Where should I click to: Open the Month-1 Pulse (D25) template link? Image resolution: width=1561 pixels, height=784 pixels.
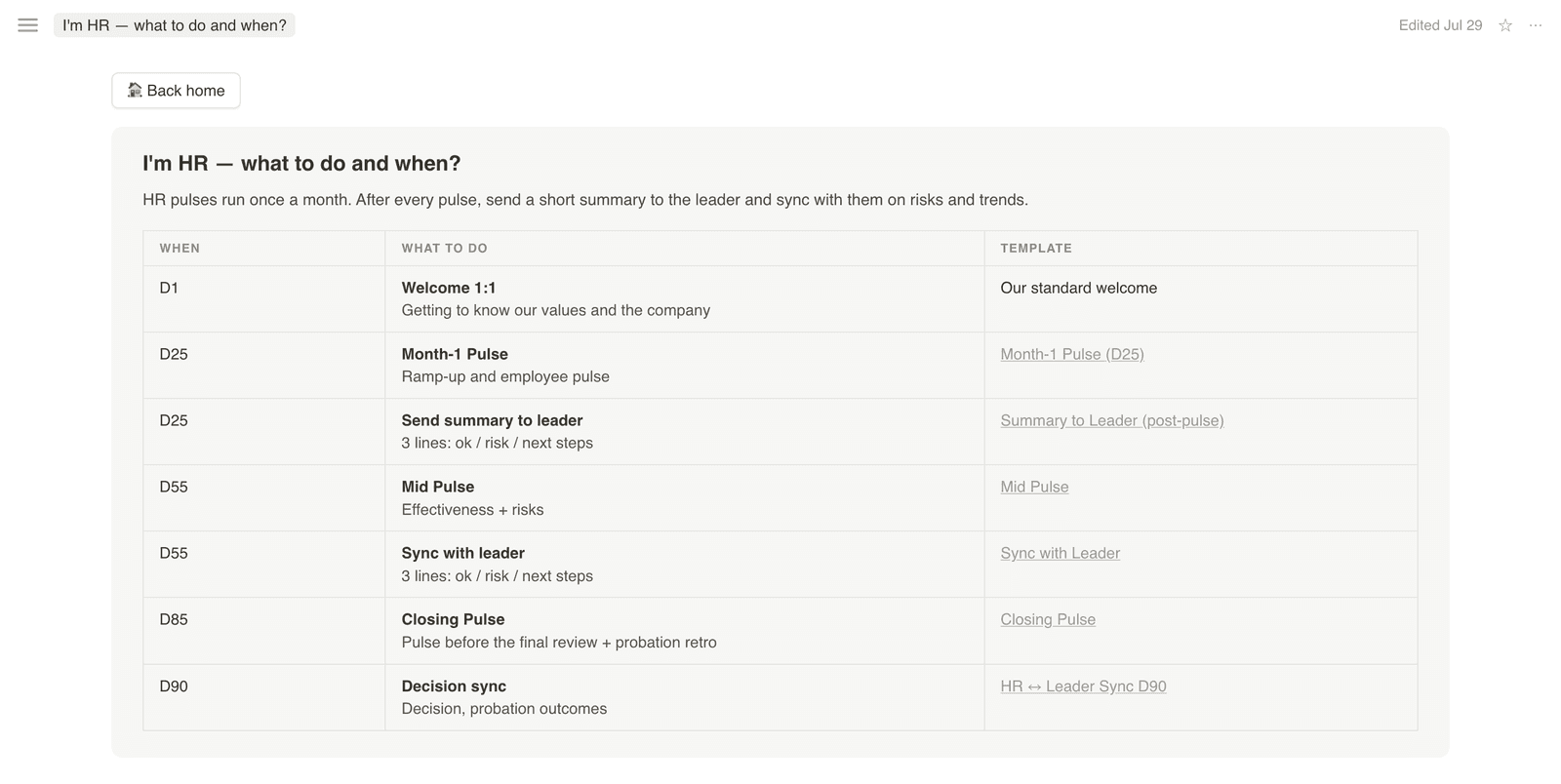click(x=1071, y=354)
